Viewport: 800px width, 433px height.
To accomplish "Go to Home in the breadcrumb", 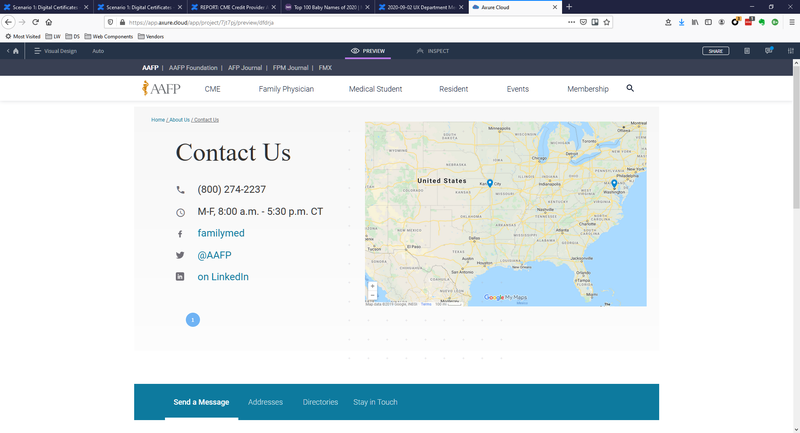I will point(158,120).
